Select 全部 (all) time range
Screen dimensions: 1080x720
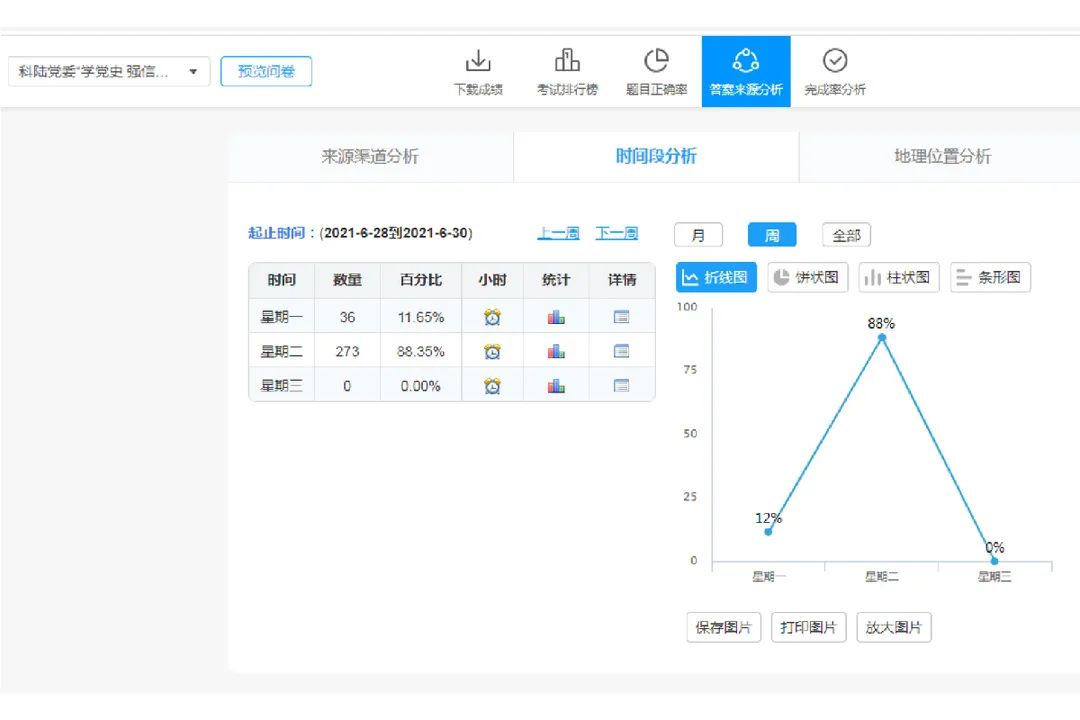coord(846,235)
